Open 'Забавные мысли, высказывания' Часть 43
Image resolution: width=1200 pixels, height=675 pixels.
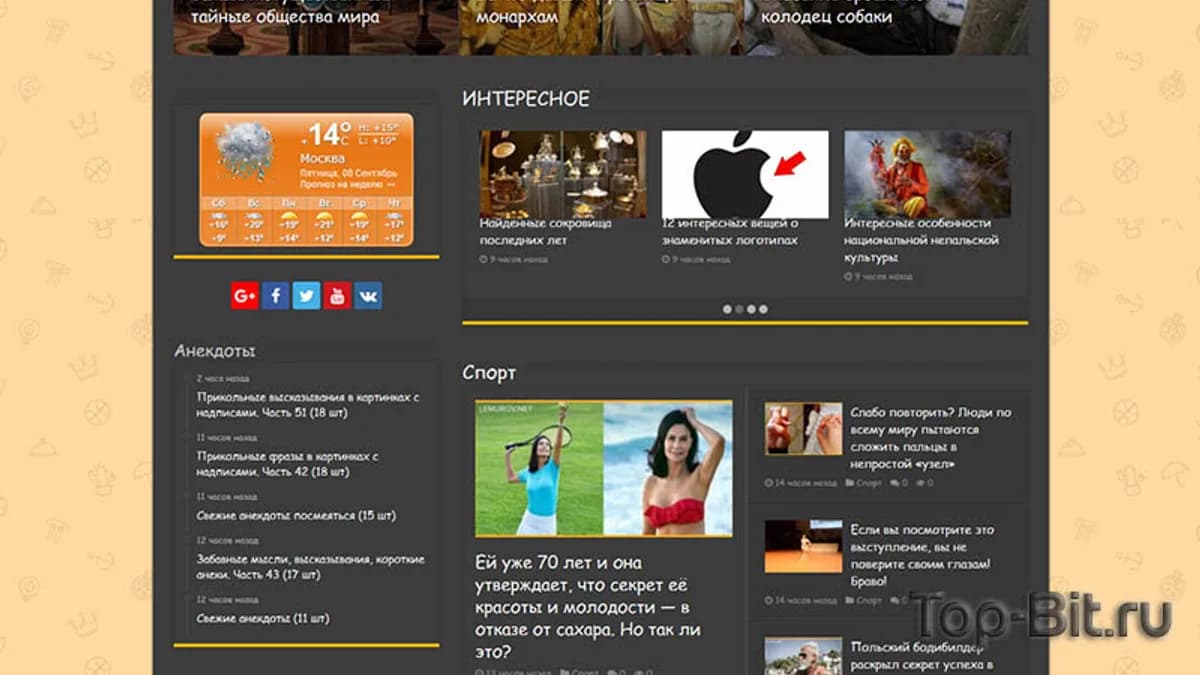point(311,566)
